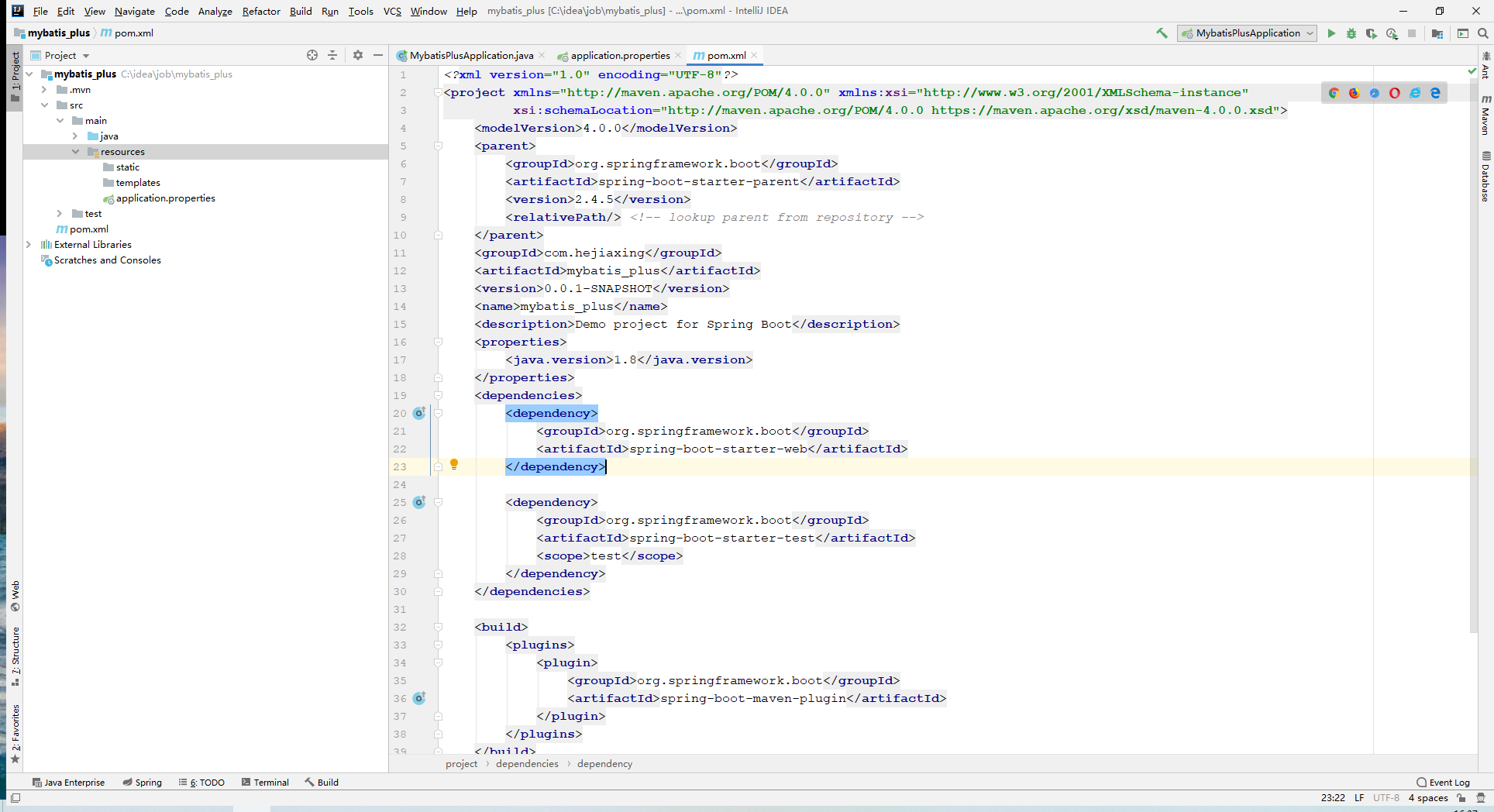Click the Run with Profiler icon
The height and width of the screenshot is (812, 1494).
tap(1392, 33)
